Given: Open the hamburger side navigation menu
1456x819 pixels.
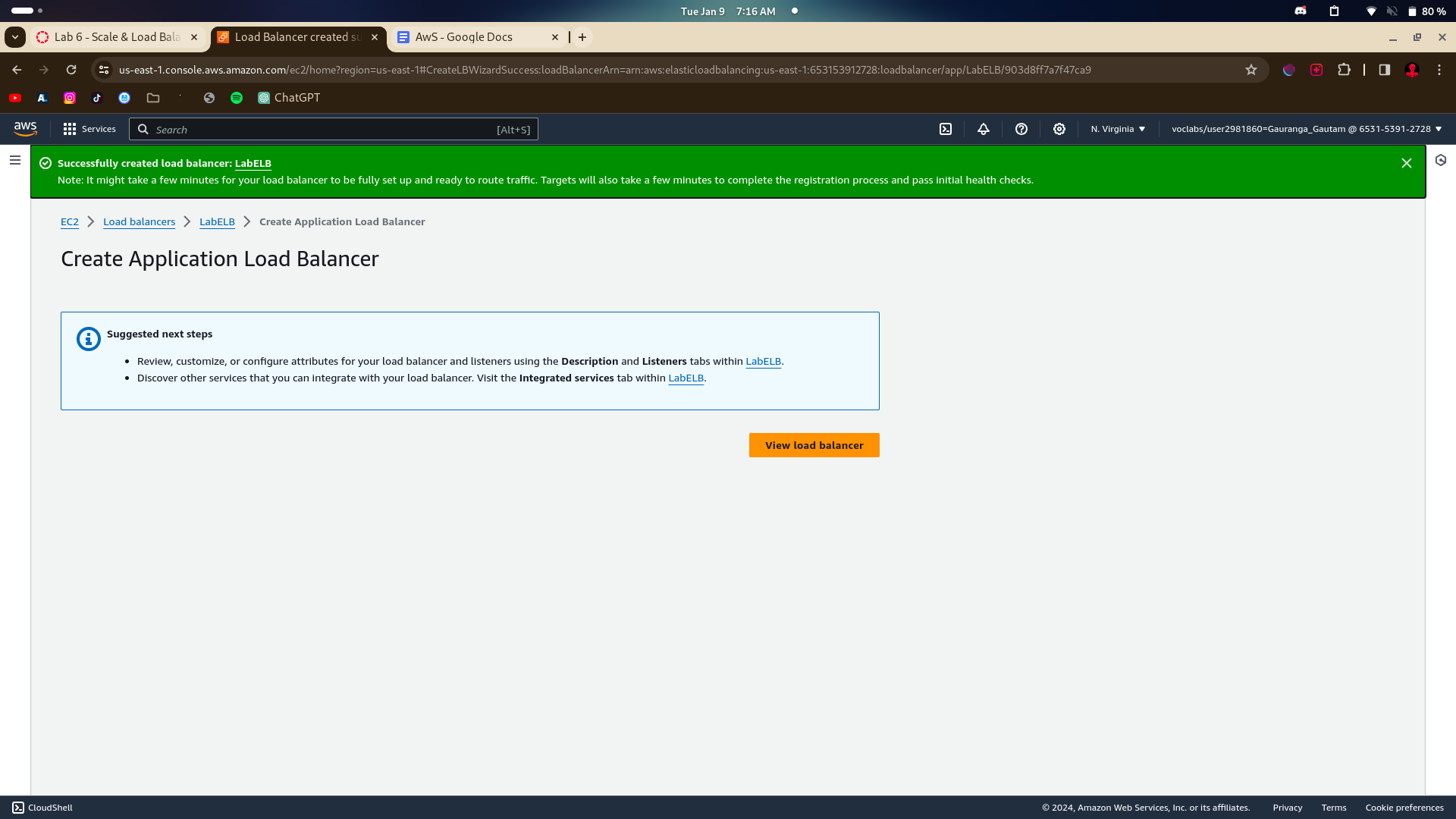Looking at the screenshot, I should (x=15, y=160).
